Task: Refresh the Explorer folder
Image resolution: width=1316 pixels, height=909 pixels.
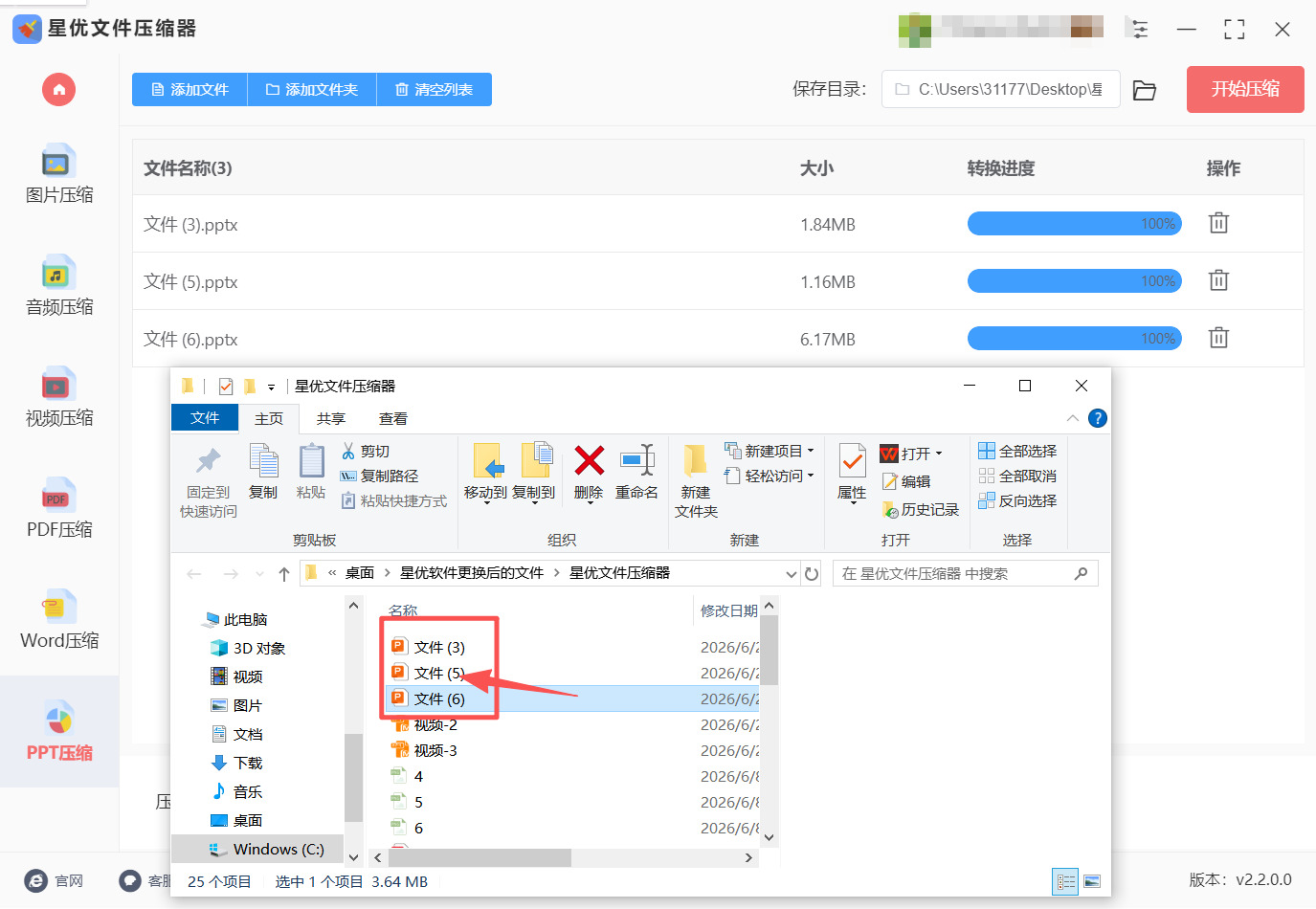Action: pos(812,574)
